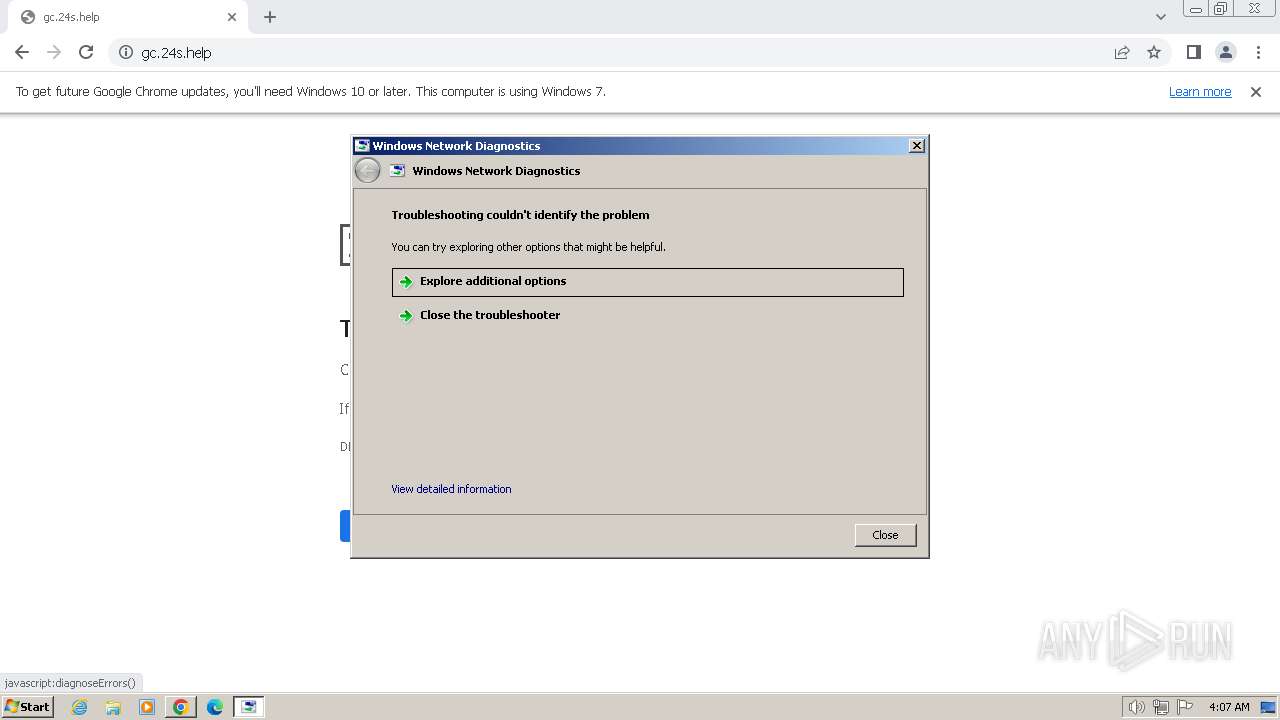
Task: Open the Action Center flag icon
Action: pos(1185,707)
